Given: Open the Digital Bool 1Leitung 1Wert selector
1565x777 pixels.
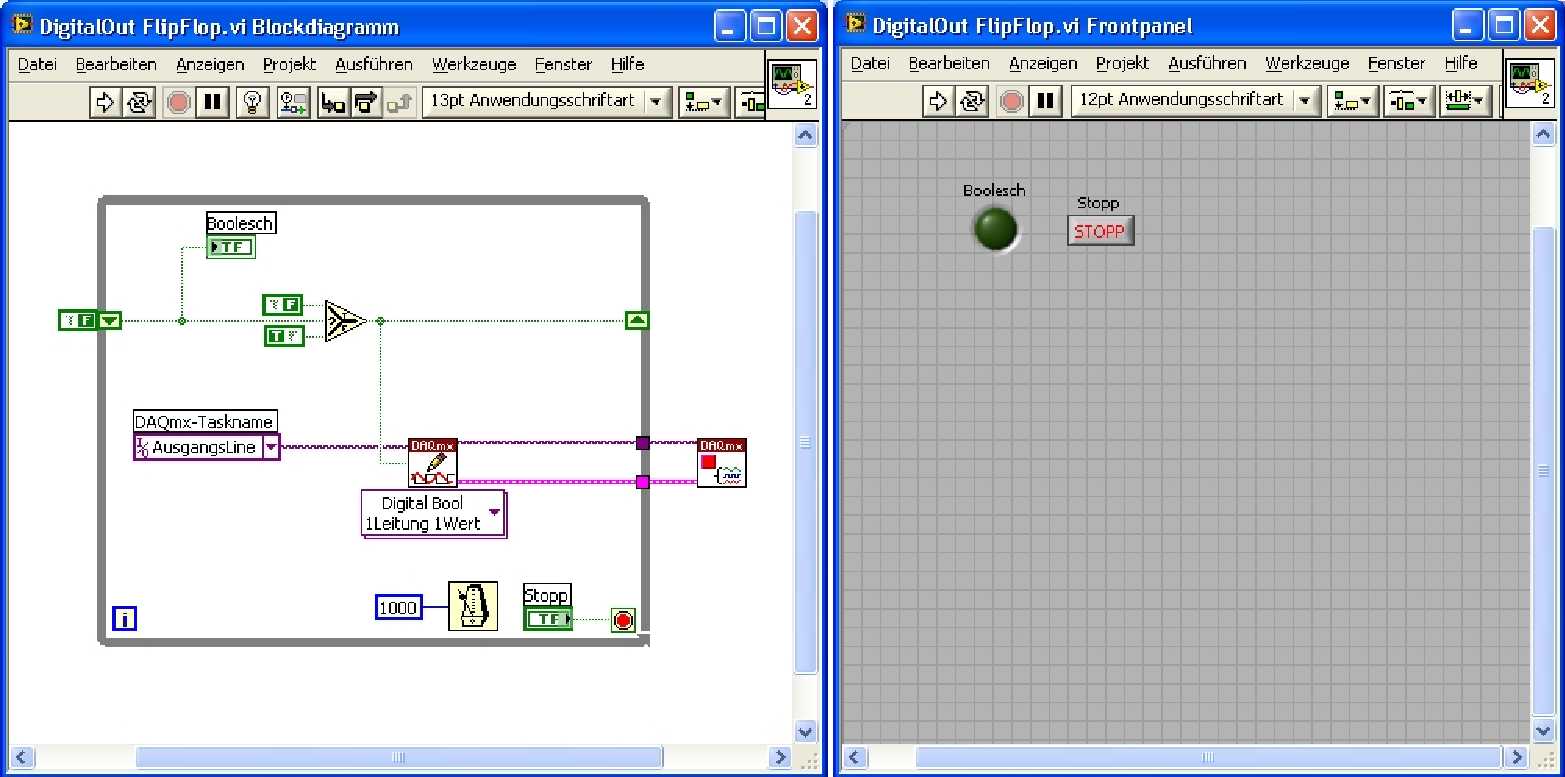Looking at the screenshot, I should pos(434,514).
